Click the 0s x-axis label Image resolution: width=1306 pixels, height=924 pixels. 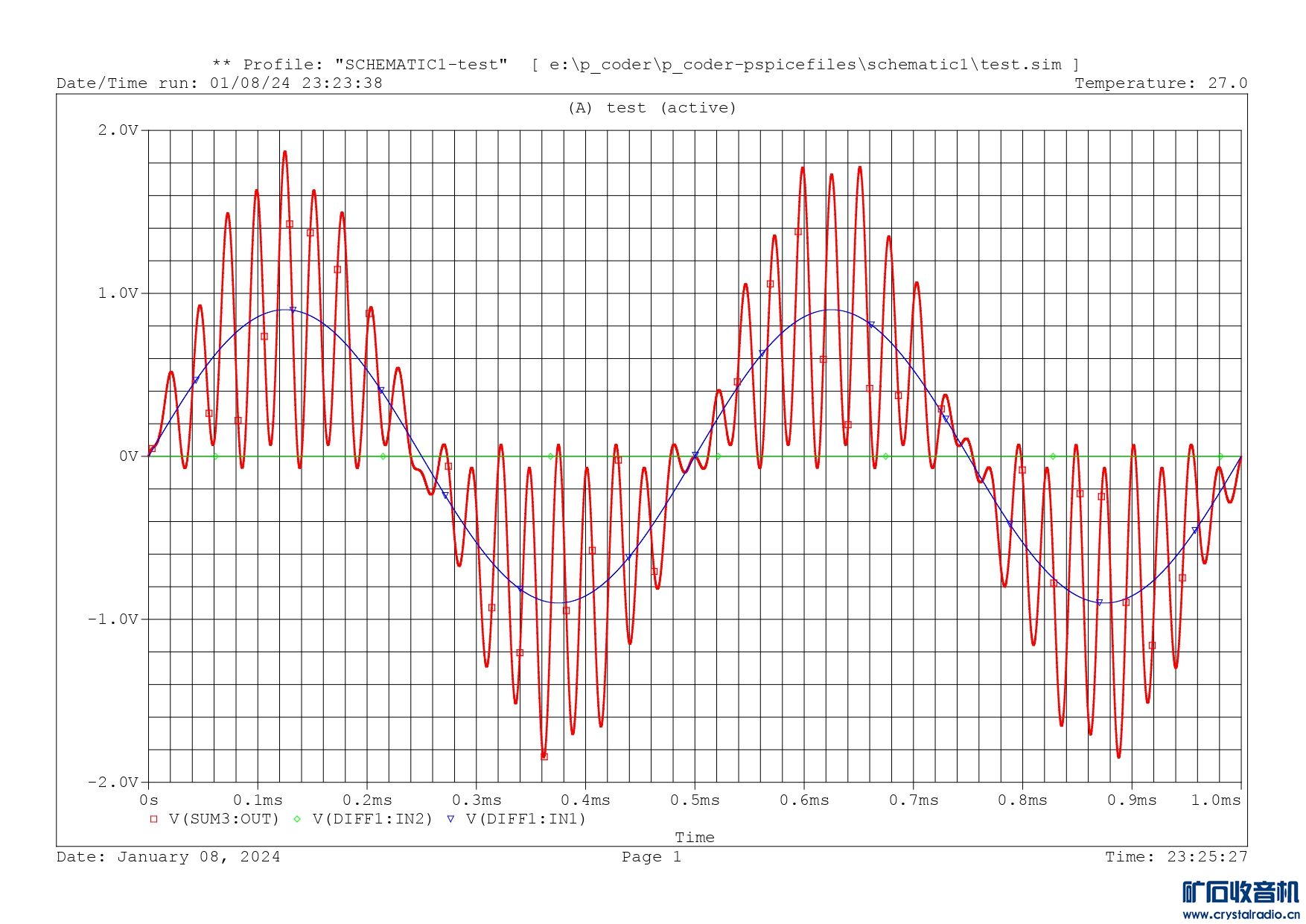click(x=149, y=800)
